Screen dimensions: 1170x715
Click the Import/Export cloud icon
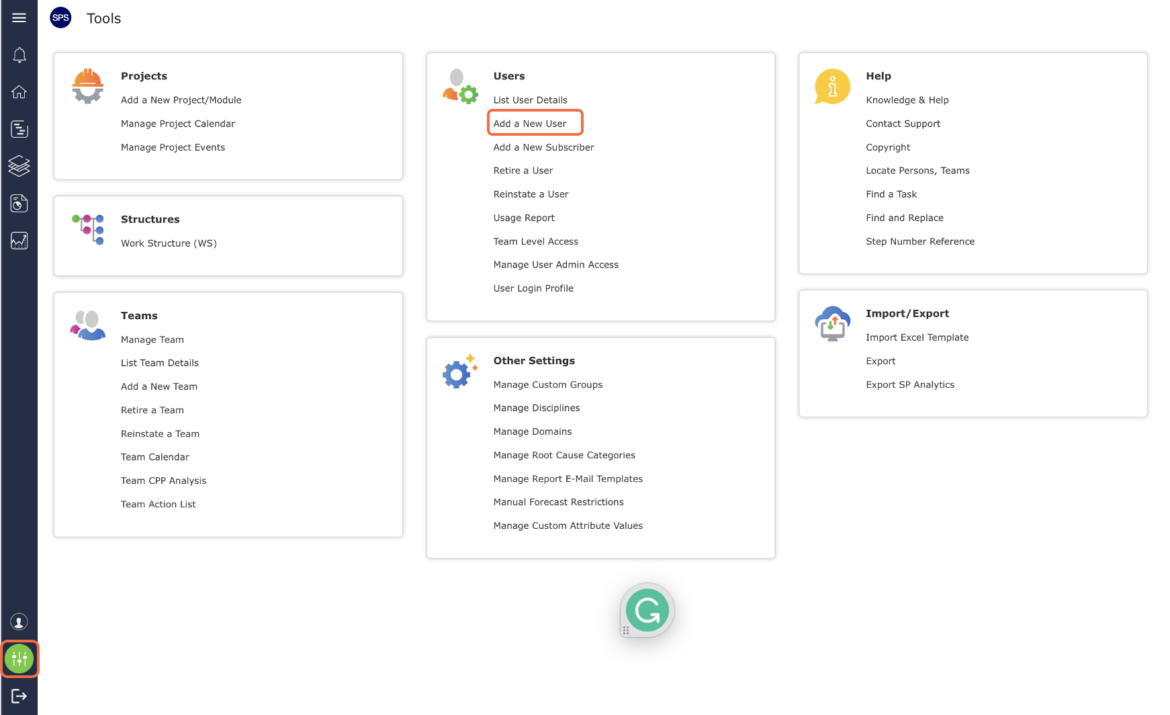click(832, 324)
